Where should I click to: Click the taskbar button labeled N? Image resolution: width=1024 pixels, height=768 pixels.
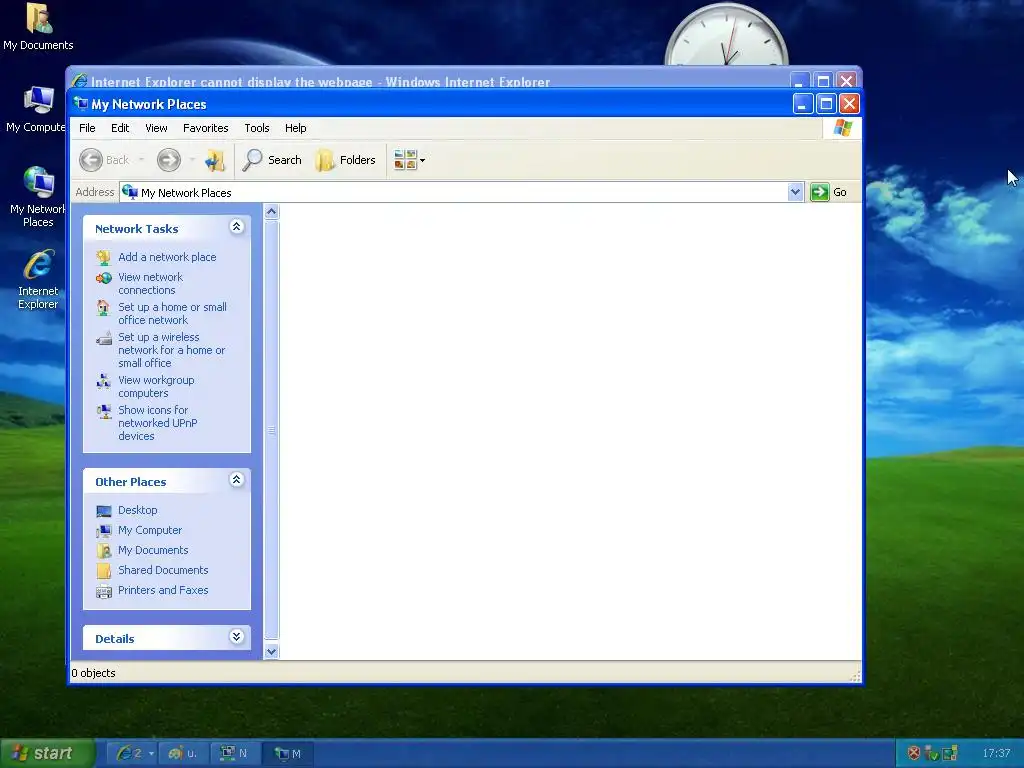click(234, 753)
